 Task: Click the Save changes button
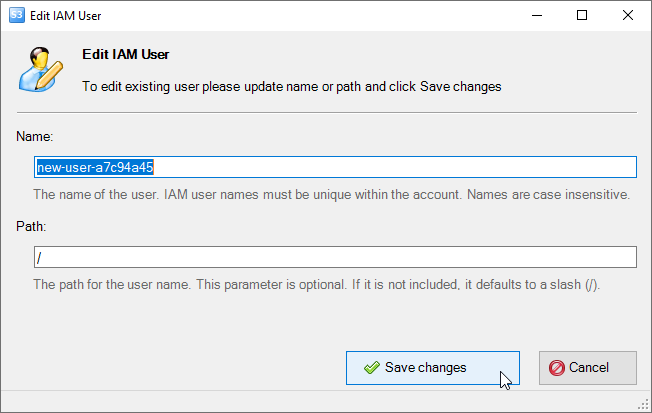pos(432,368)
